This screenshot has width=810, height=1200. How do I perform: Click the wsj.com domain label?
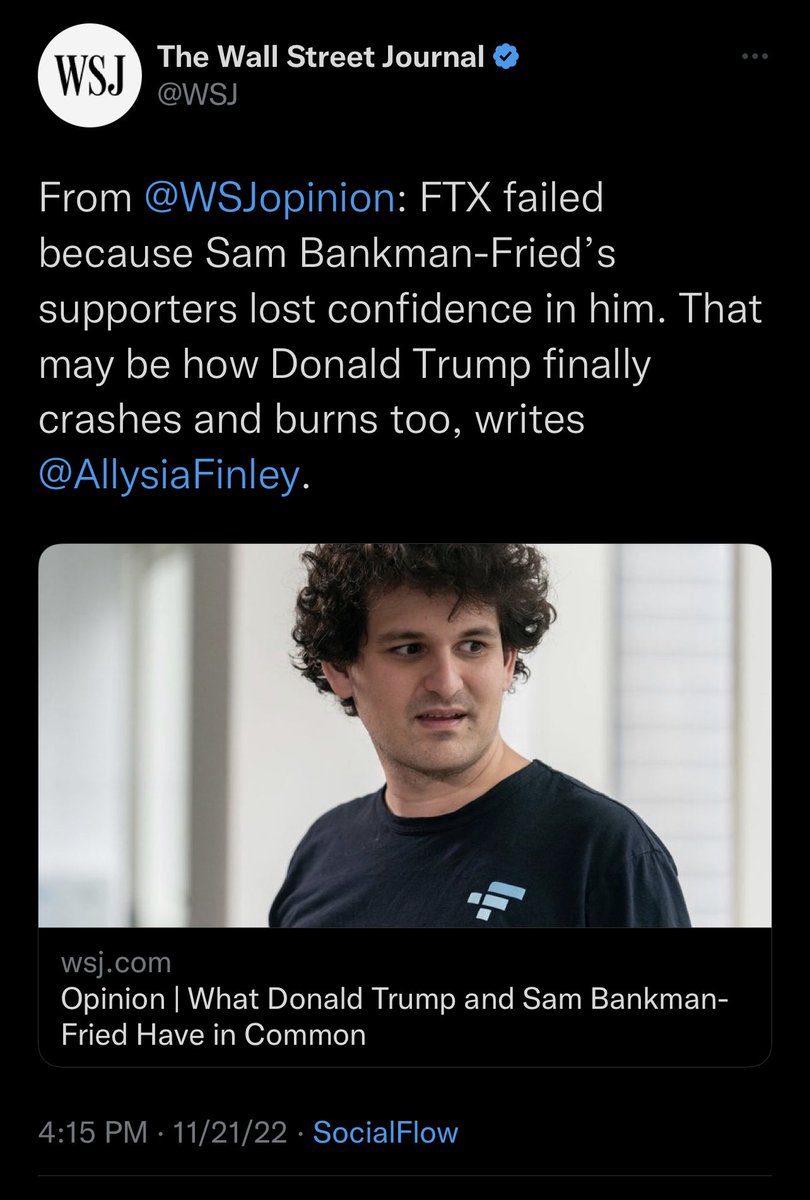pos(116,963)
